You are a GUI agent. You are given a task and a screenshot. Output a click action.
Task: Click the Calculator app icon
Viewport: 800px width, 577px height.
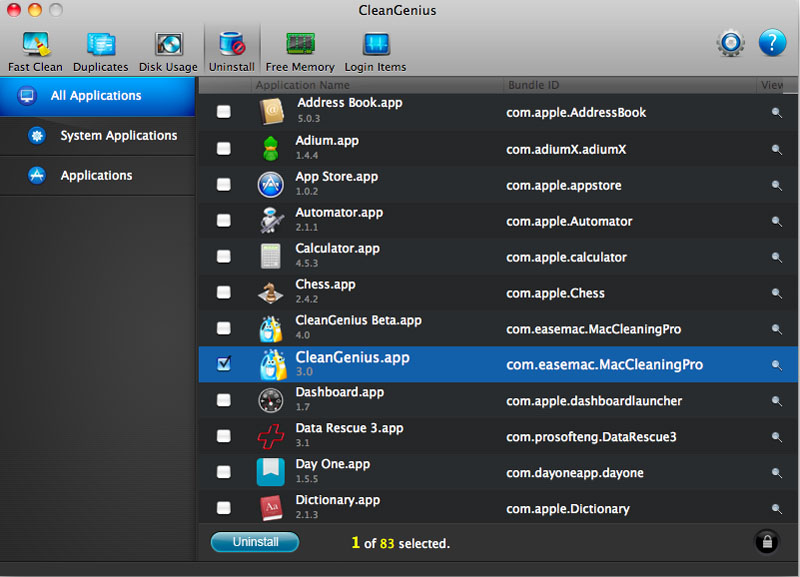(x=271, y=256)
